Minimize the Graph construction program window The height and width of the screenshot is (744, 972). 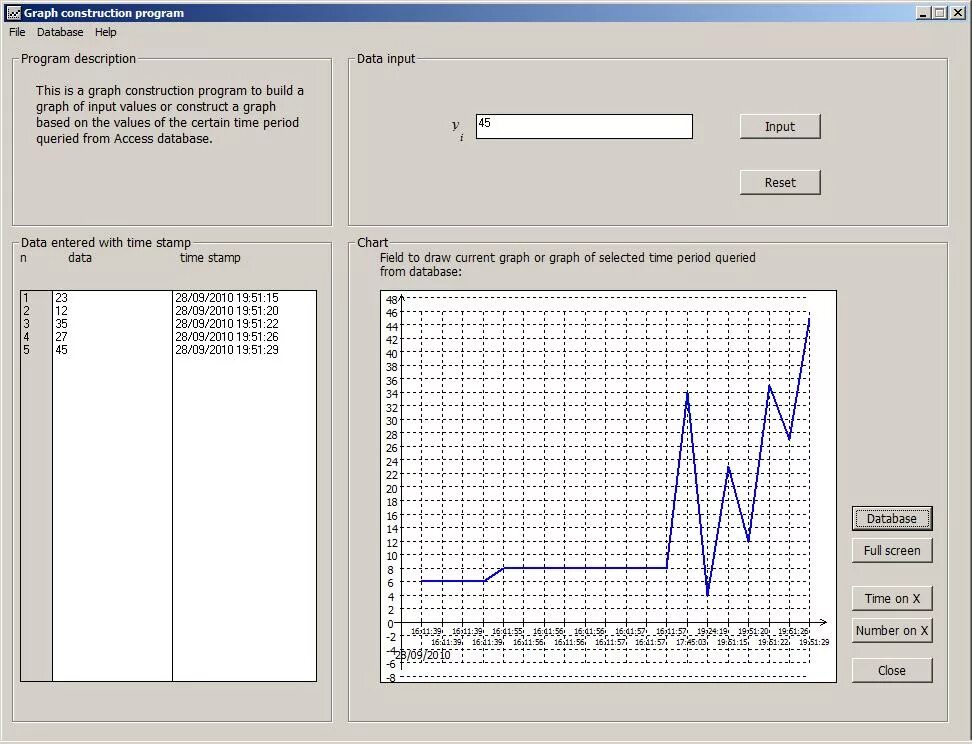[x=924, y=13]
